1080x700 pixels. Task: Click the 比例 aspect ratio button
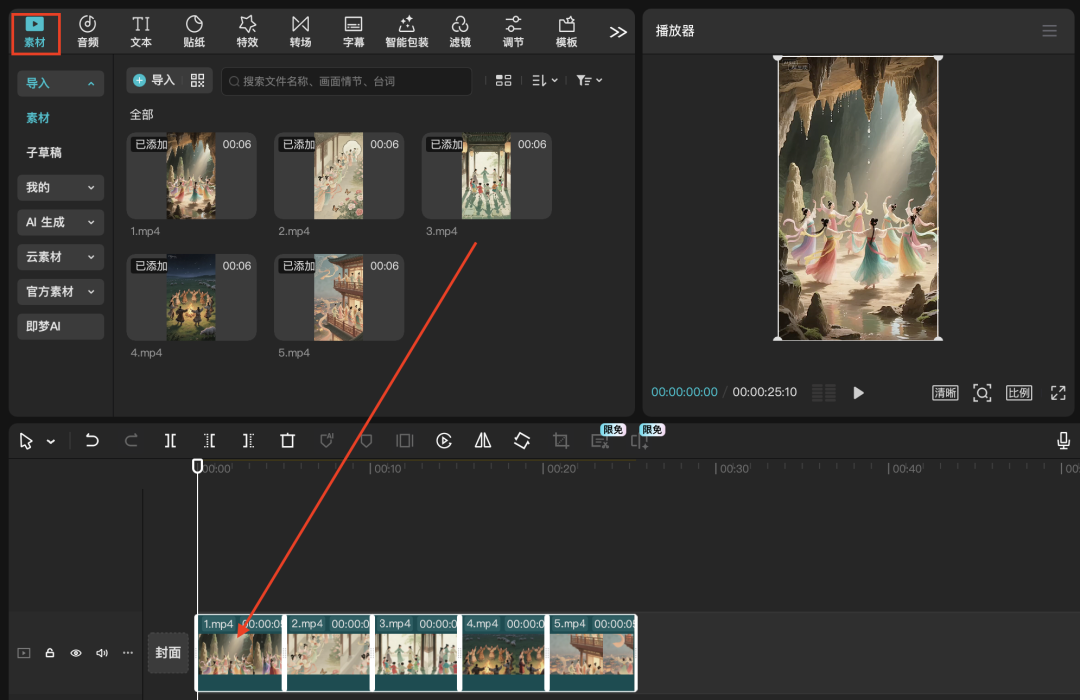click(1019, 393)
